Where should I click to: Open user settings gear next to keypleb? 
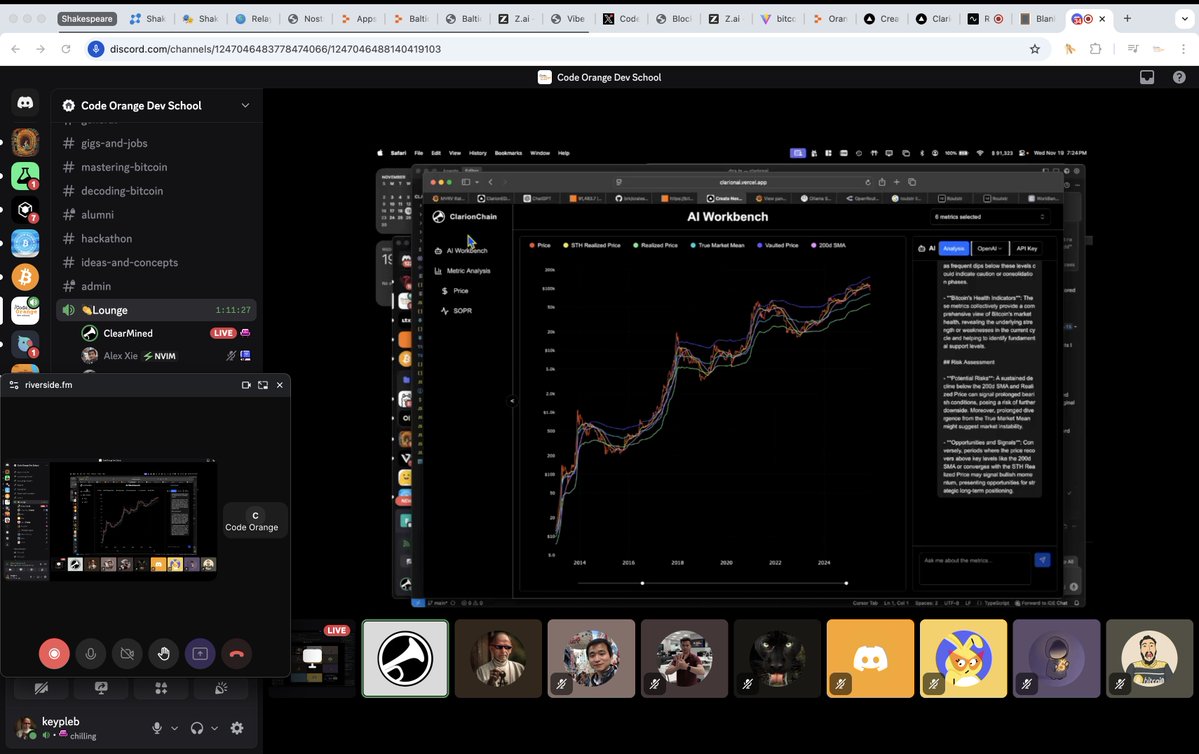click(237, 728)
